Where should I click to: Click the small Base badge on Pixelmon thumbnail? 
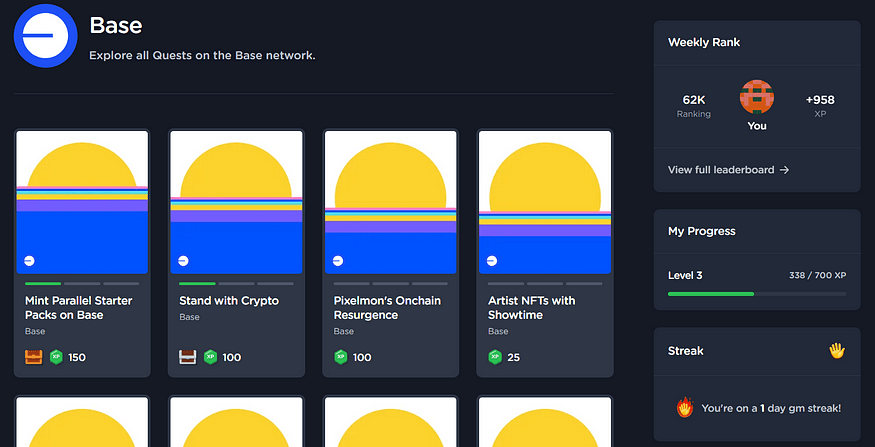point(338,261)
